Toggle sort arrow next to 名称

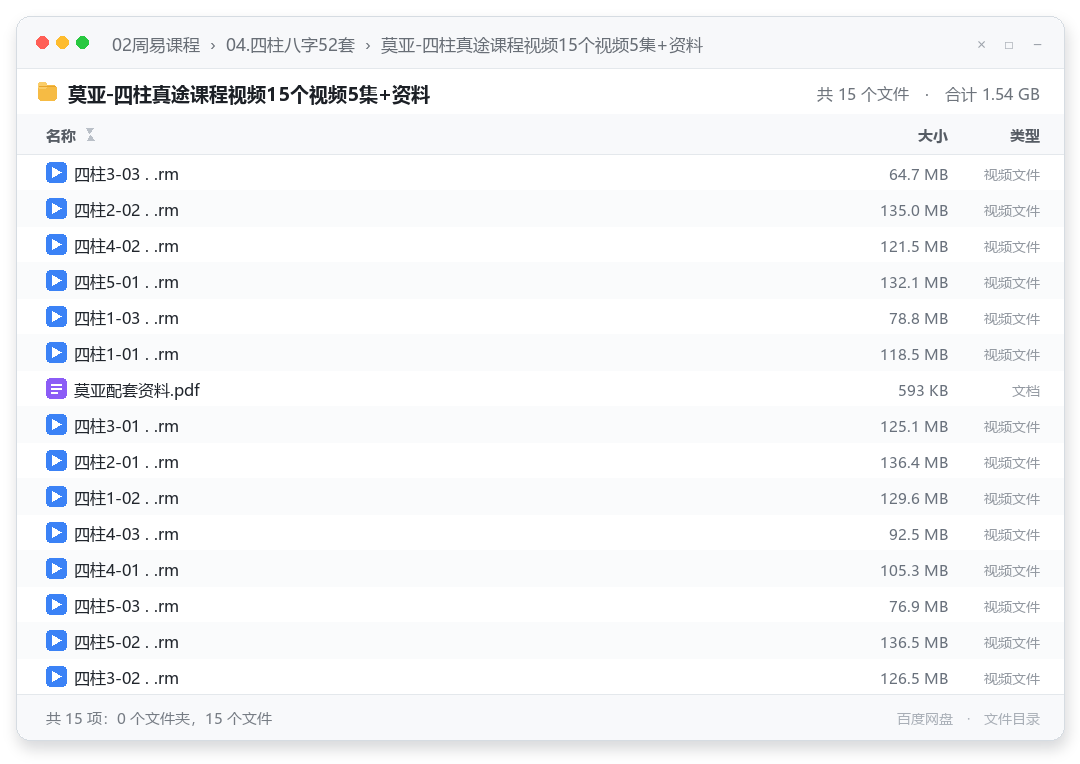[90, 135]
